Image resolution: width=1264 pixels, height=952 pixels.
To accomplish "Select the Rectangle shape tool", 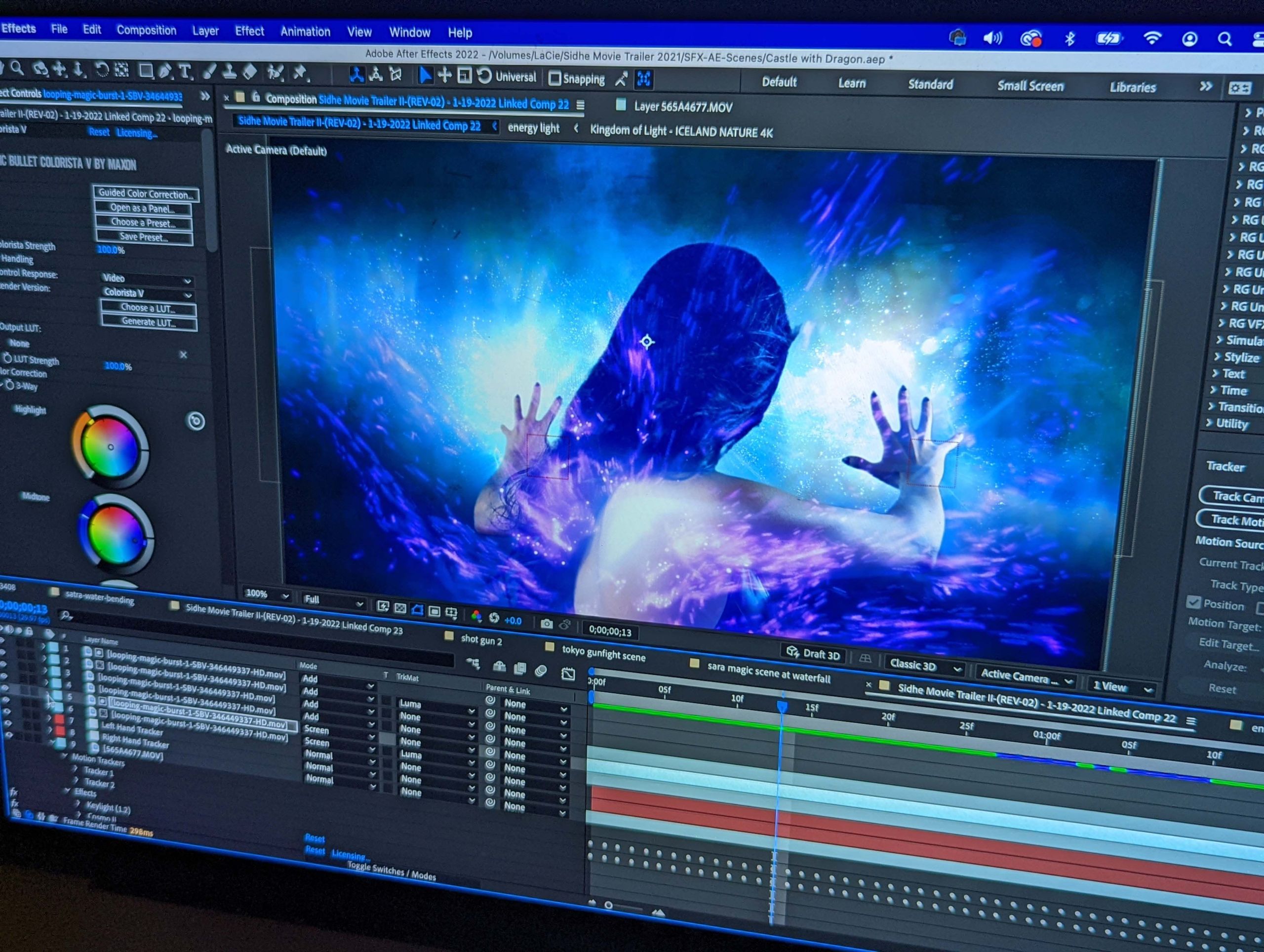I will pos(146,71).
